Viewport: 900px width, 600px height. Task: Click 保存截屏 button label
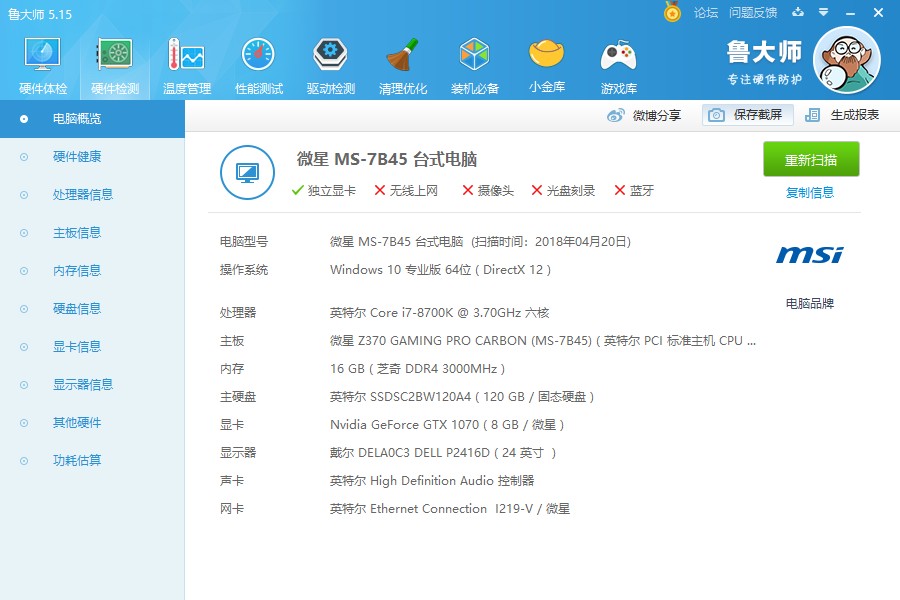pyautogui.click(x=758, y=115)
